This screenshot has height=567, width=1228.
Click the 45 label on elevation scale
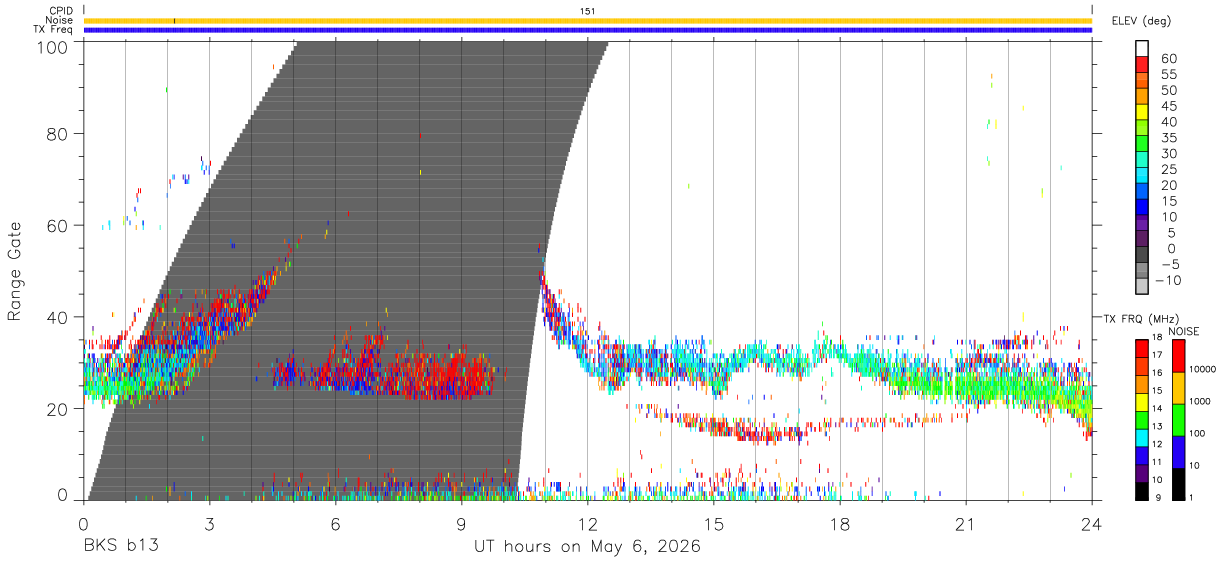pyautogui.click(x=1167, y=106)
